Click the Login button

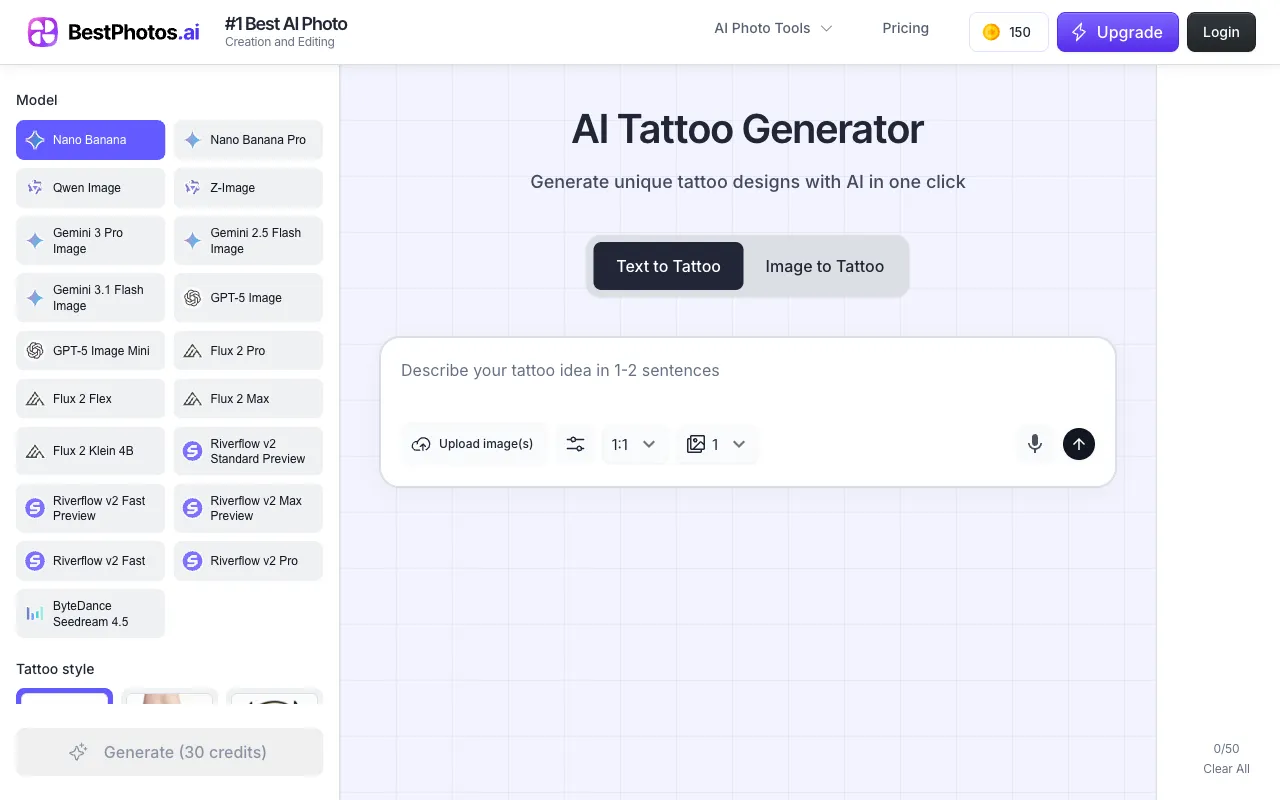click(x=1221, y=32)
